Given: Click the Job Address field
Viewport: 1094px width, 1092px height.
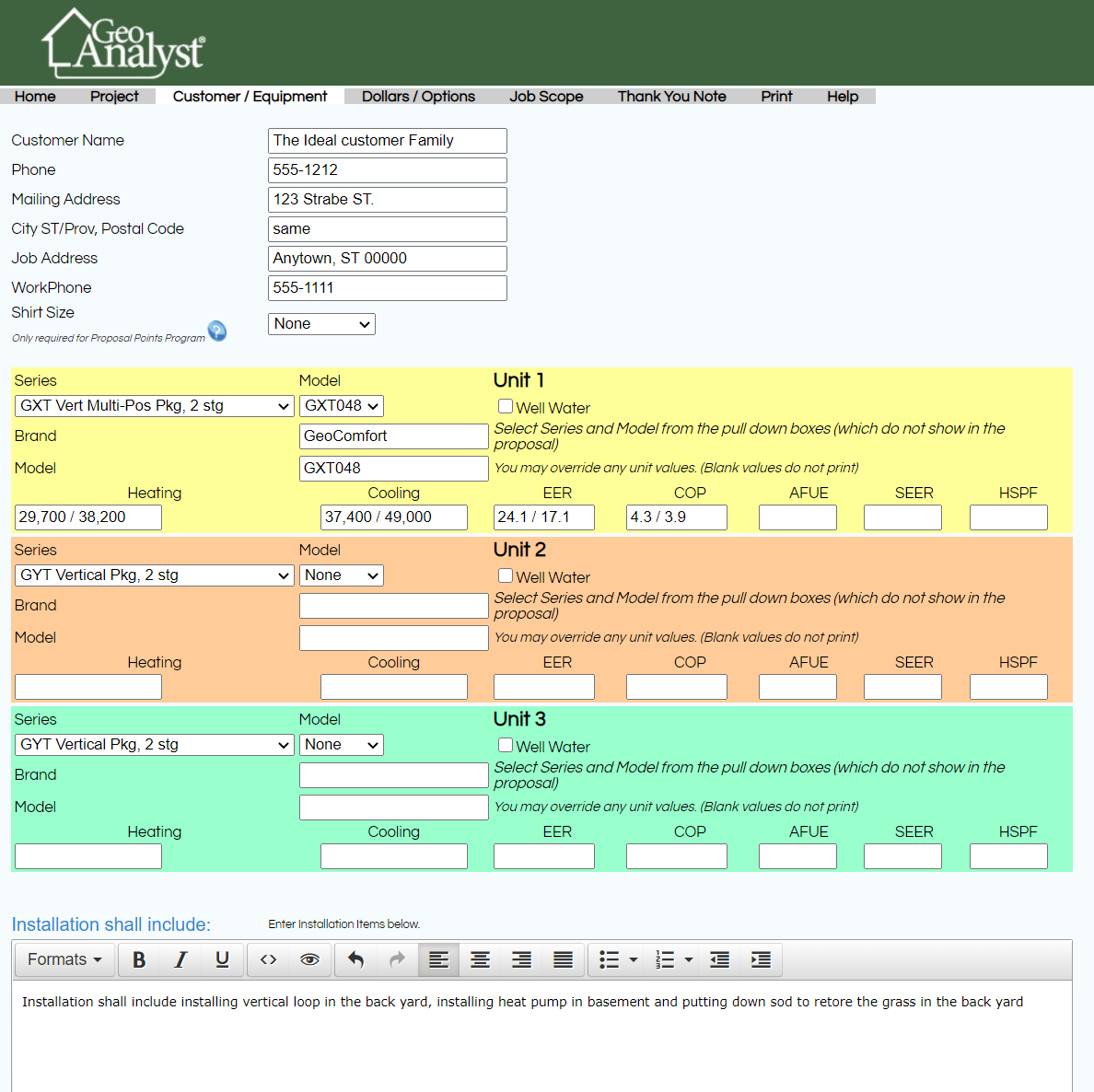Looking at the screenshot, I should tap(387, 259).
